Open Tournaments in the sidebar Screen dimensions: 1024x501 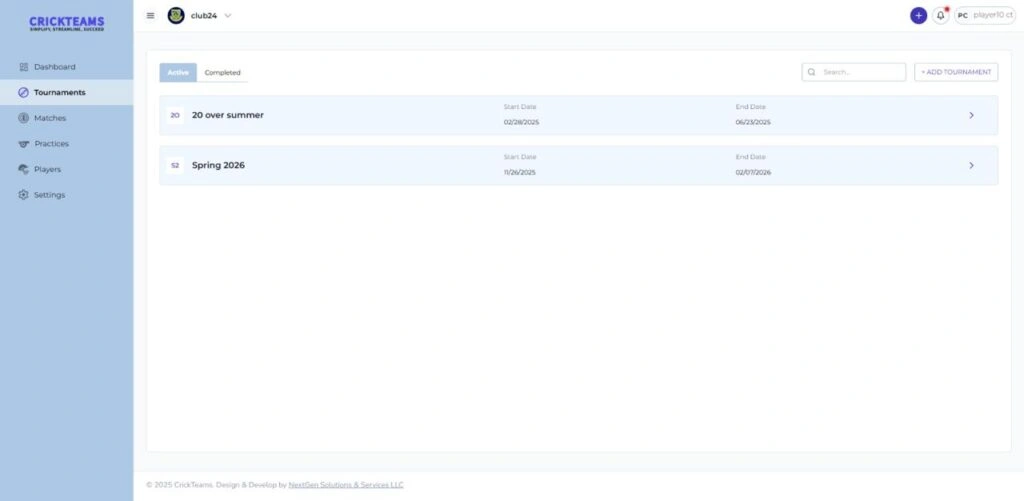click(59, 92)
